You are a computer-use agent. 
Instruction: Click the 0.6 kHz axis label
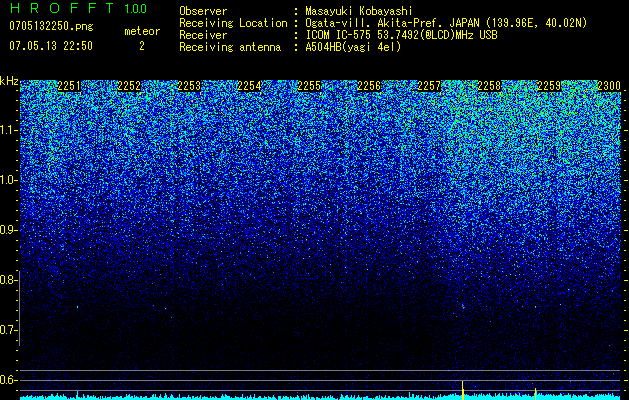pos(8,380)
